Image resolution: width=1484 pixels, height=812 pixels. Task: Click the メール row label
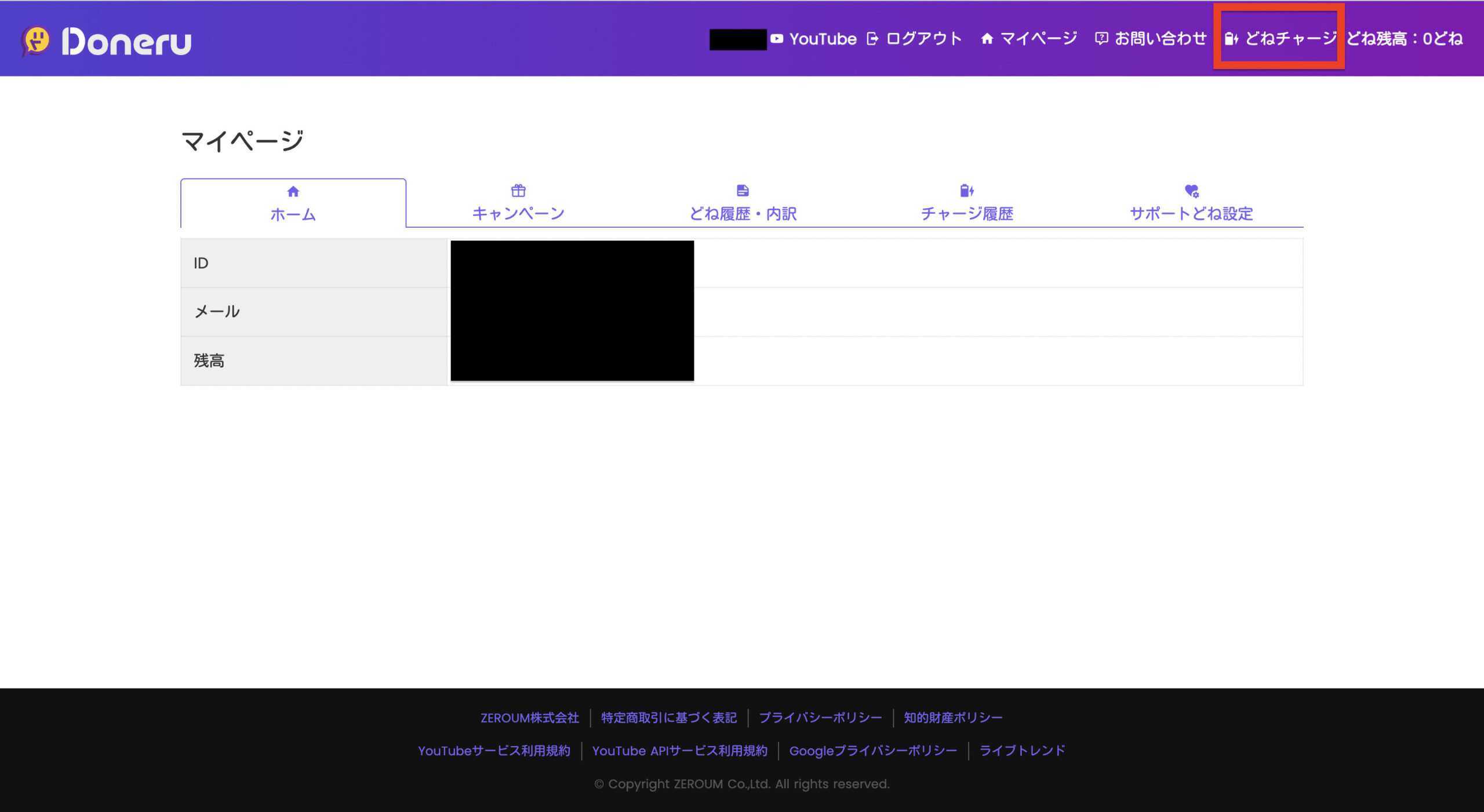click(217, 312)
